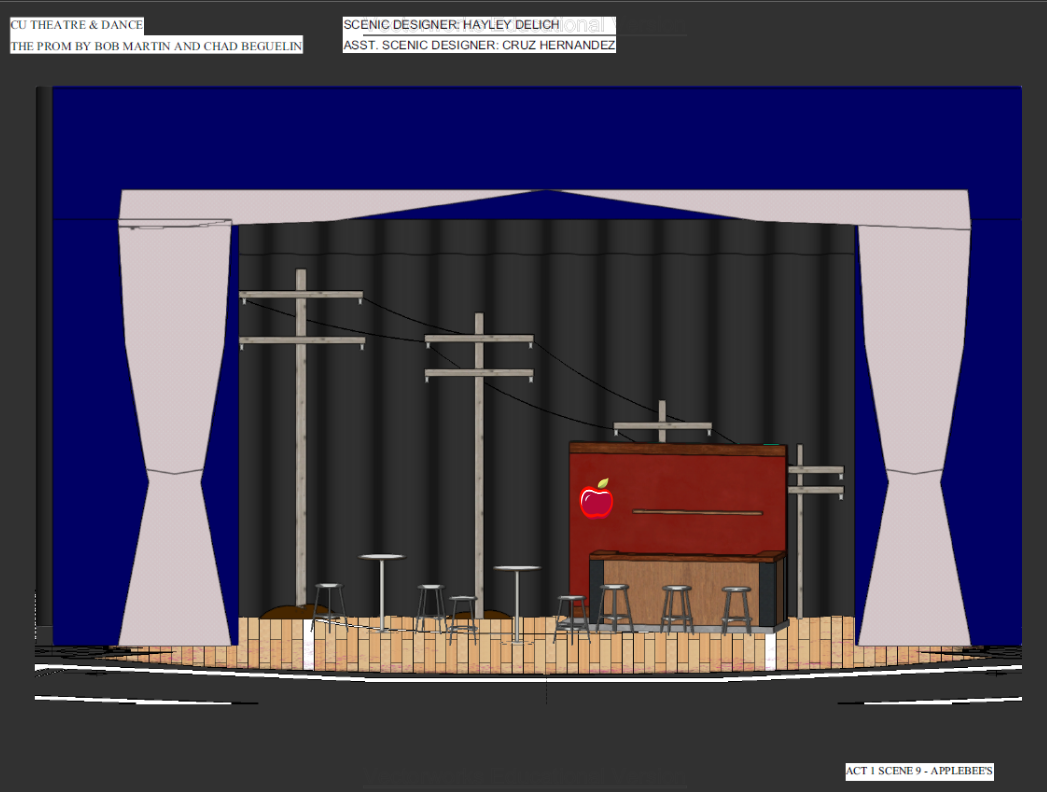Image resolution: width=1047 pixels, height=792 pixels.
Task: Click 'ASST. SCENIC DESIGNER: CRUZ HERNANDEZ' label
Action: tap(479, 45)
